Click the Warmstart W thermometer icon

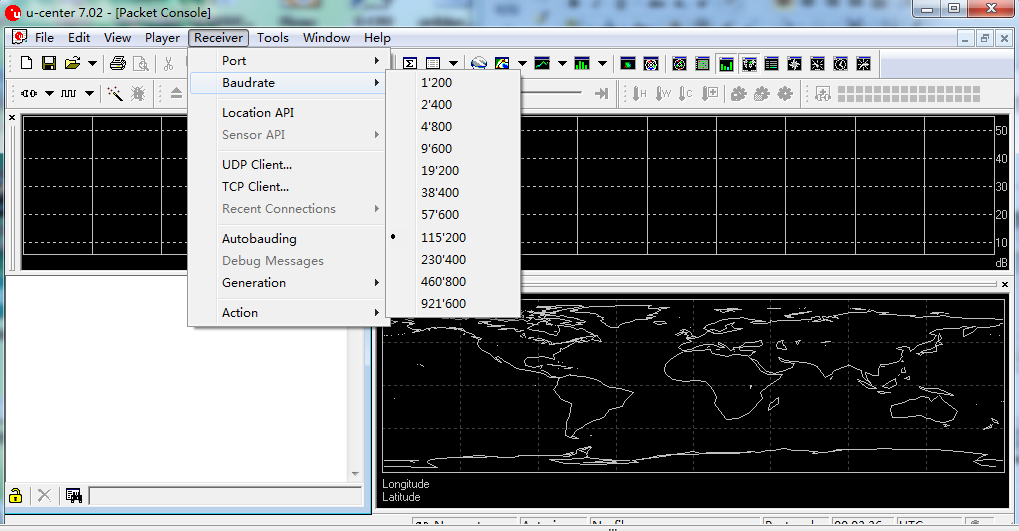663,94
